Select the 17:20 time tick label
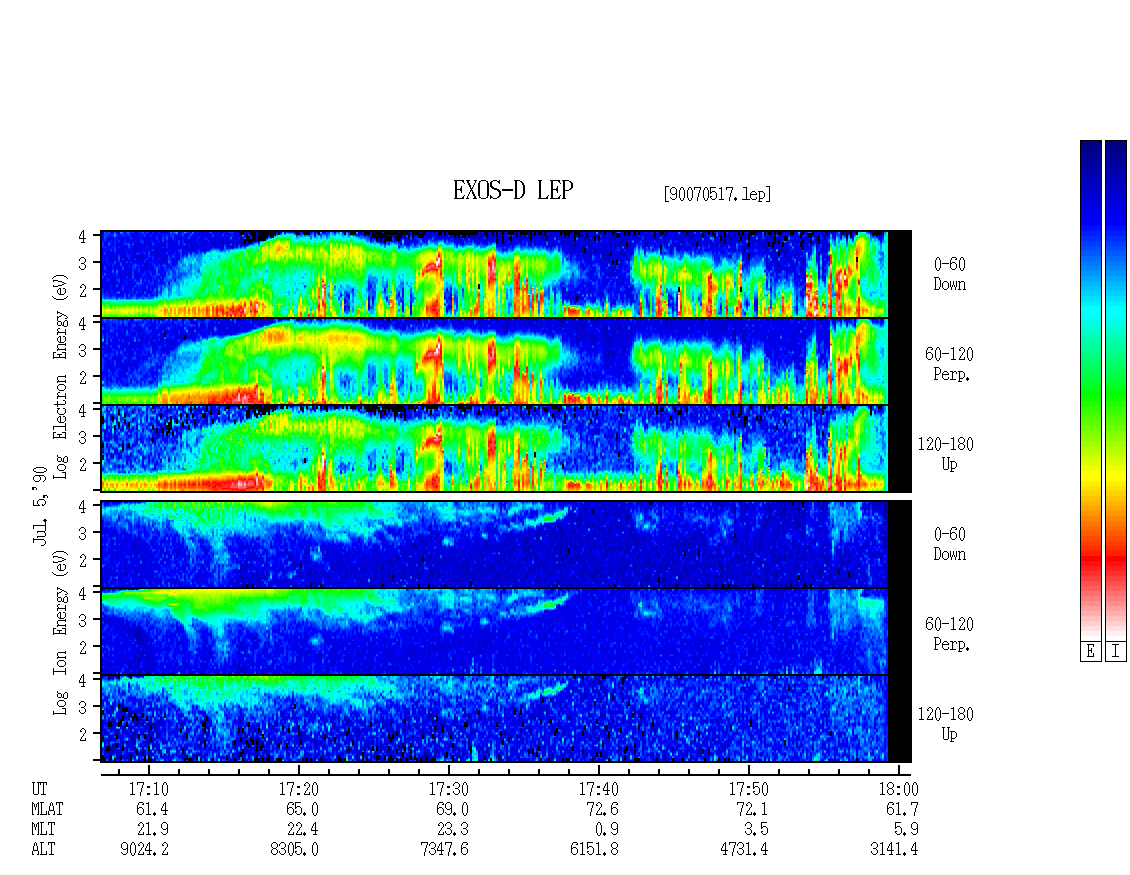 [x=298, y=789]
